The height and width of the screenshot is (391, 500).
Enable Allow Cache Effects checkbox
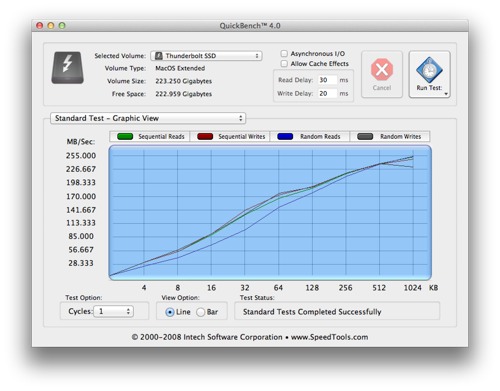284,63
